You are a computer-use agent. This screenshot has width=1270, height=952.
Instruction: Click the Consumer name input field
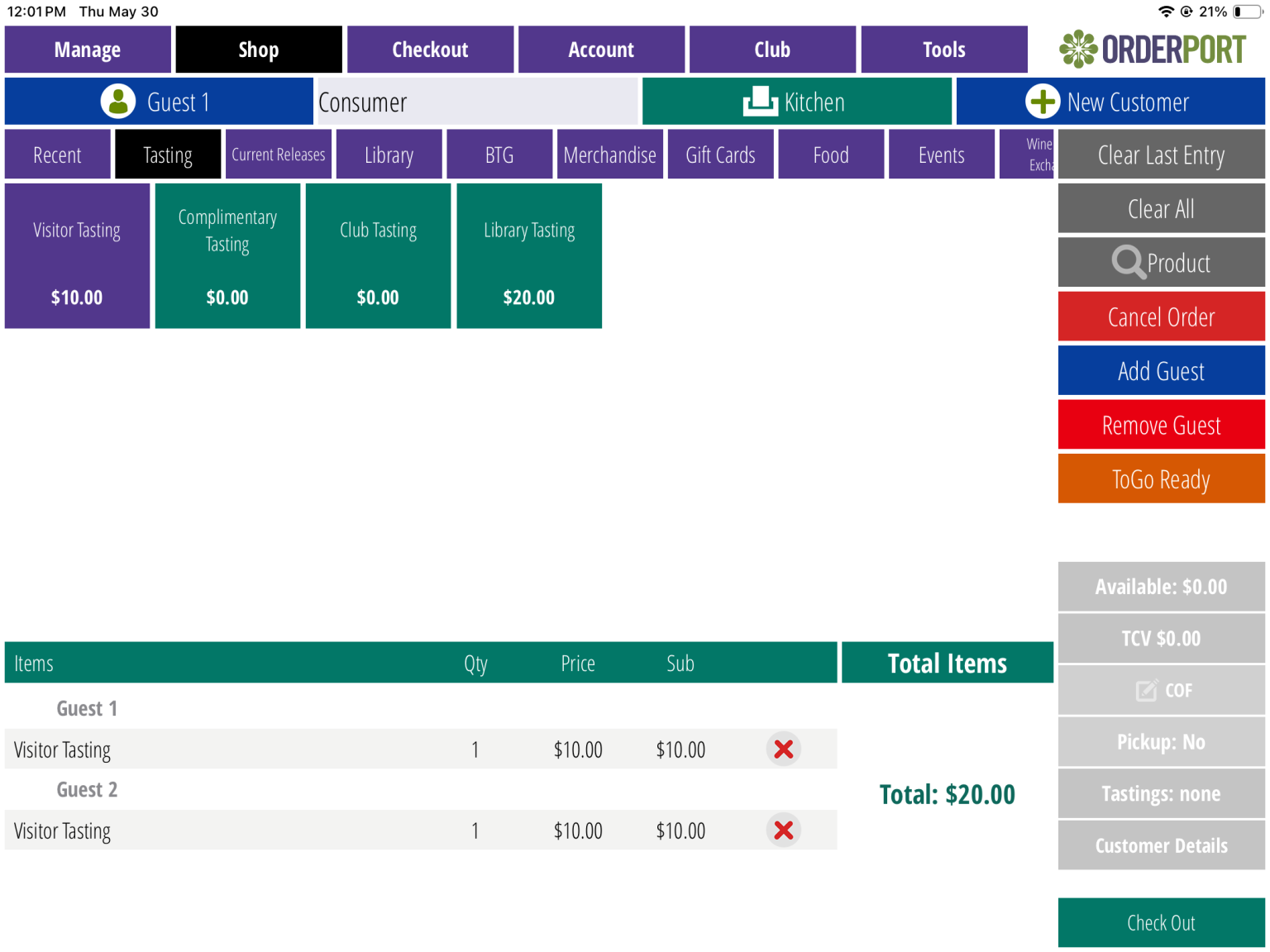tap(475, 101)
